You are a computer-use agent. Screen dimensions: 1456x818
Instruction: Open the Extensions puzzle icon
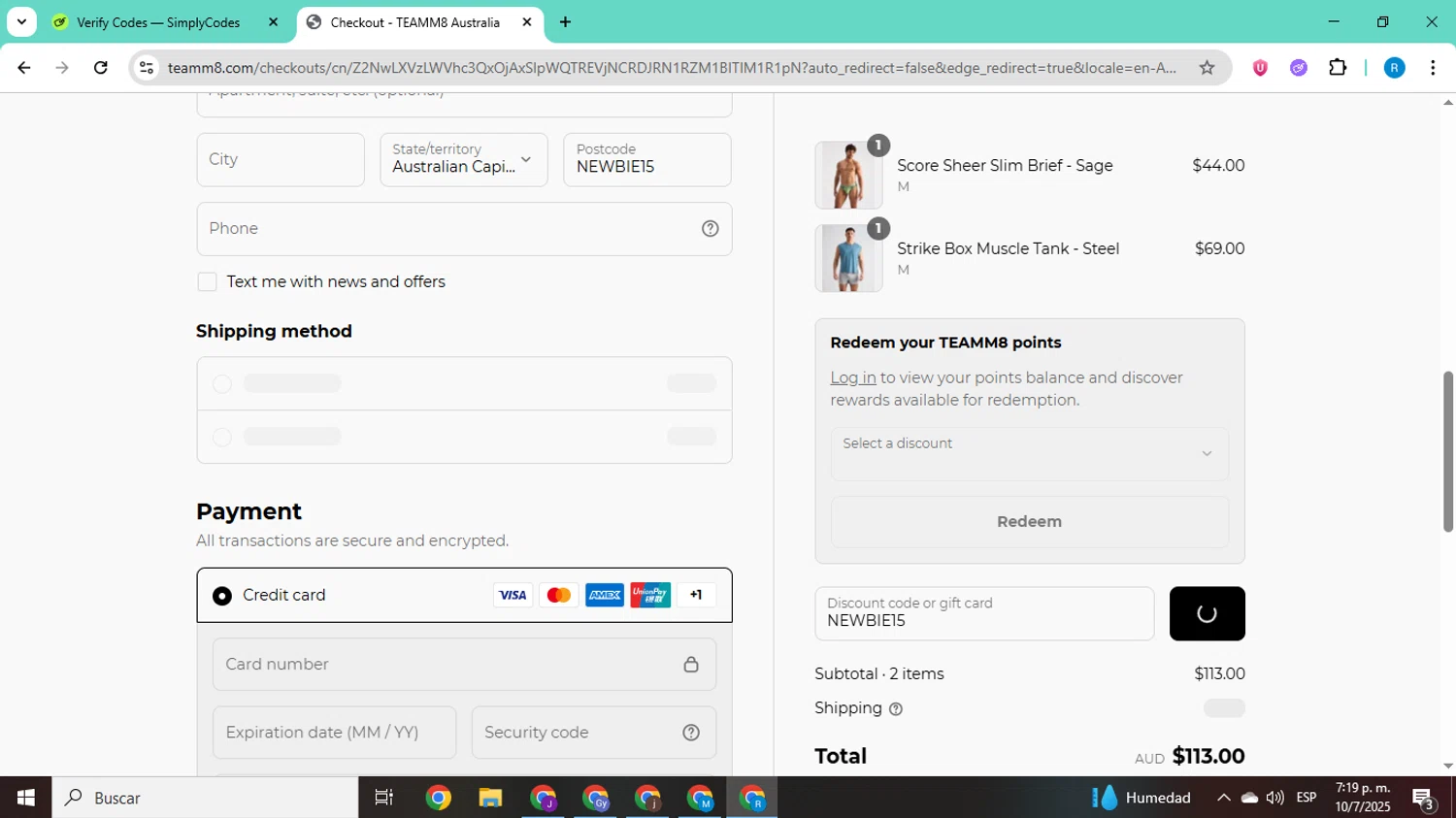(x=1338, y=68)
